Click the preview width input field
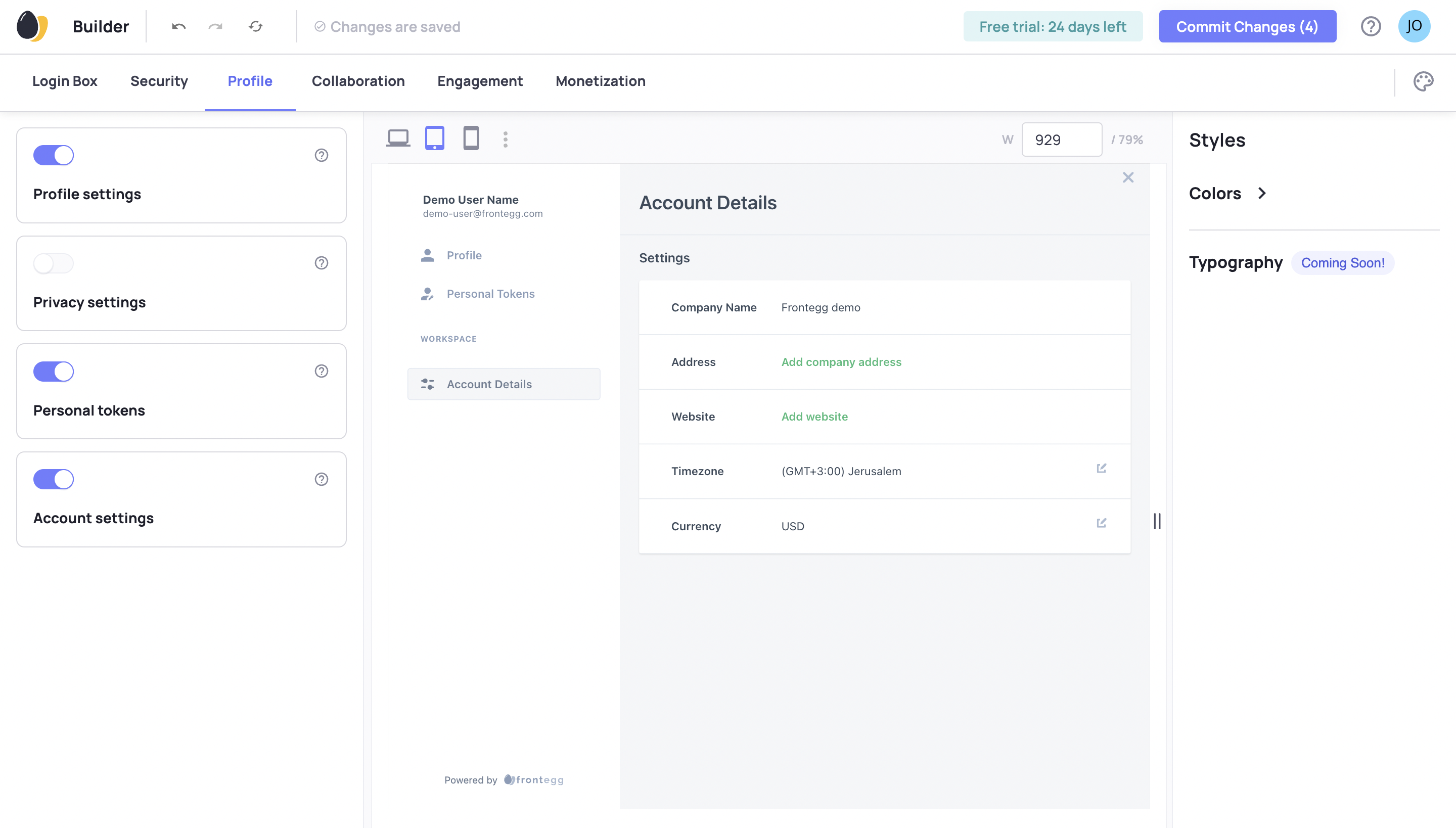This screenshot has height=828, width=1456. point(1061,140)
